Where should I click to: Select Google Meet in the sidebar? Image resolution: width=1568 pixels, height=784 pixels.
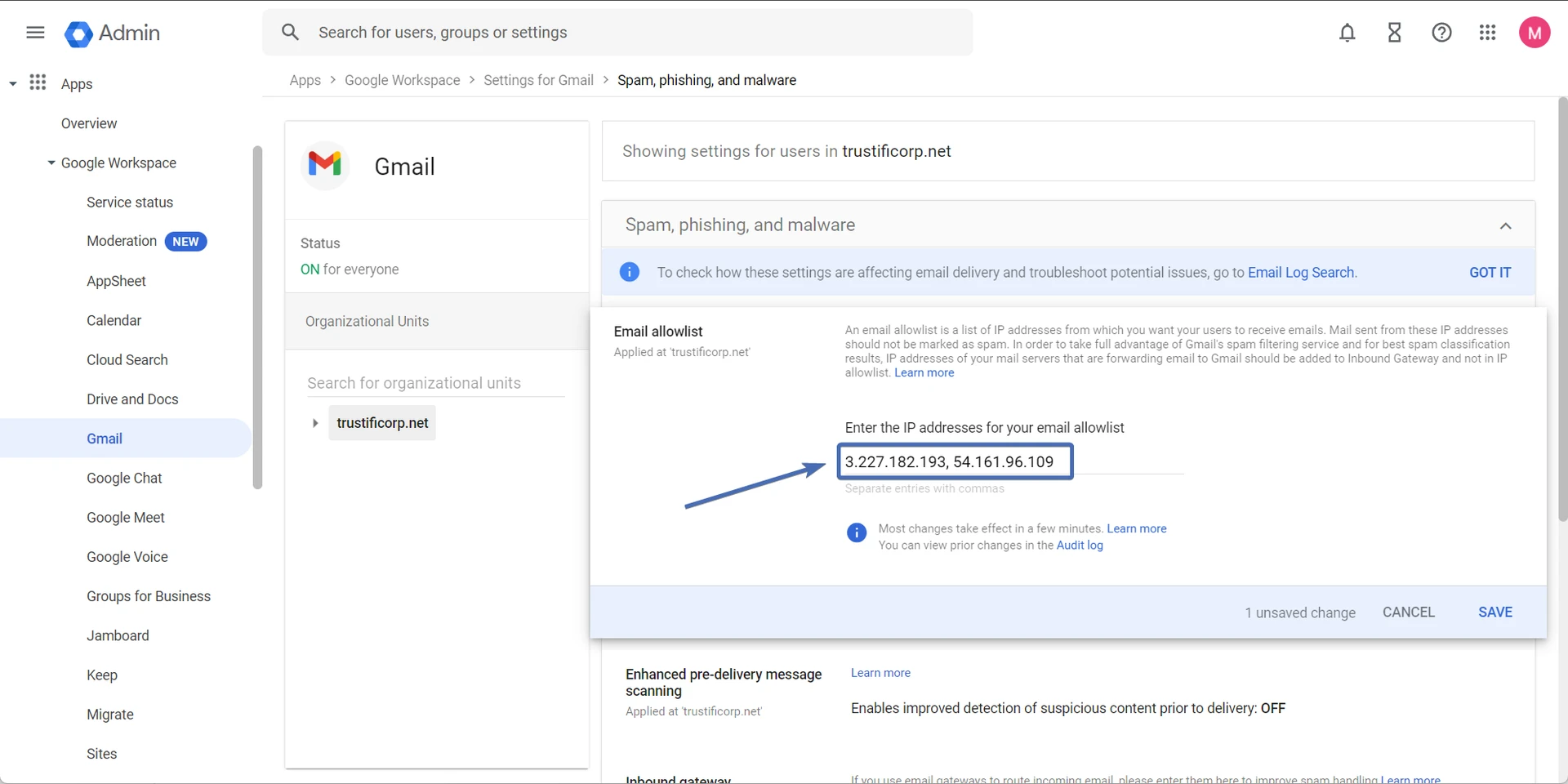coord(125,518)
